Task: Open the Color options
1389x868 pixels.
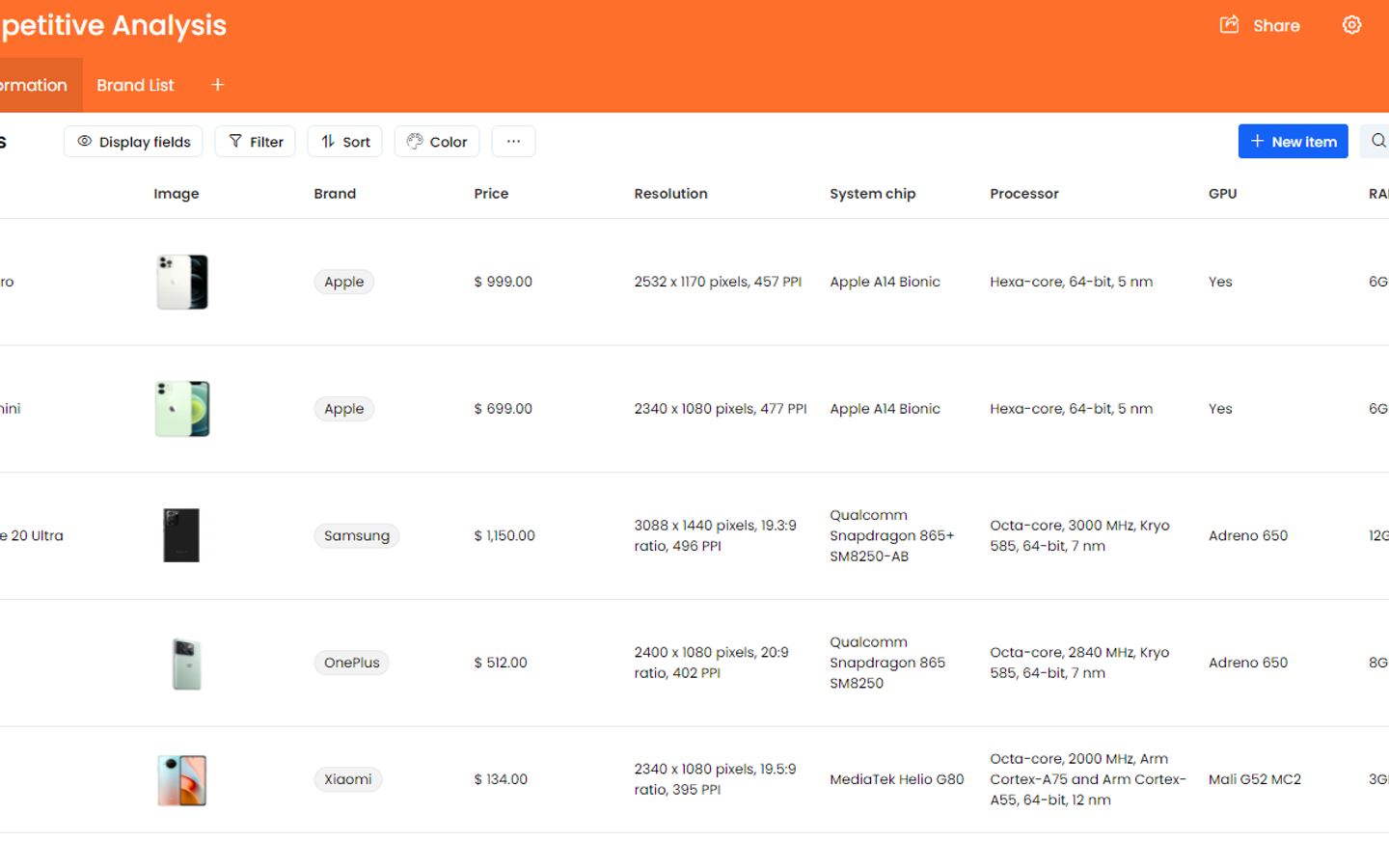Action: [x=437, y=142]
